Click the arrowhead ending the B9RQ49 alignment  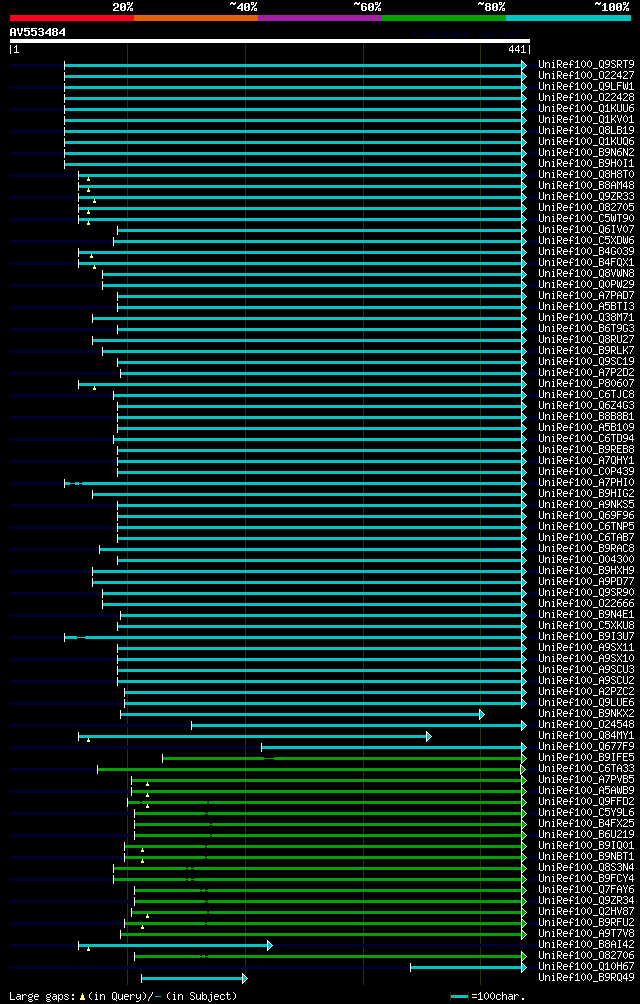244,978
